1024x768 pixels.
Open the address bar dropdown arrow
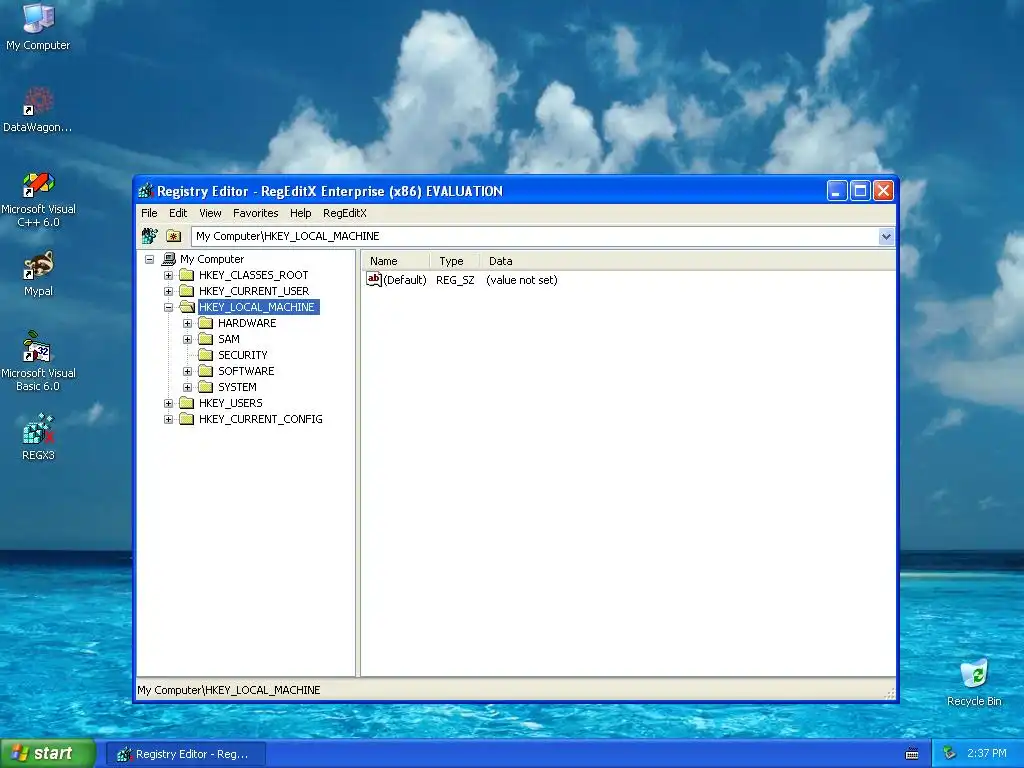click(x=886, y=236)
